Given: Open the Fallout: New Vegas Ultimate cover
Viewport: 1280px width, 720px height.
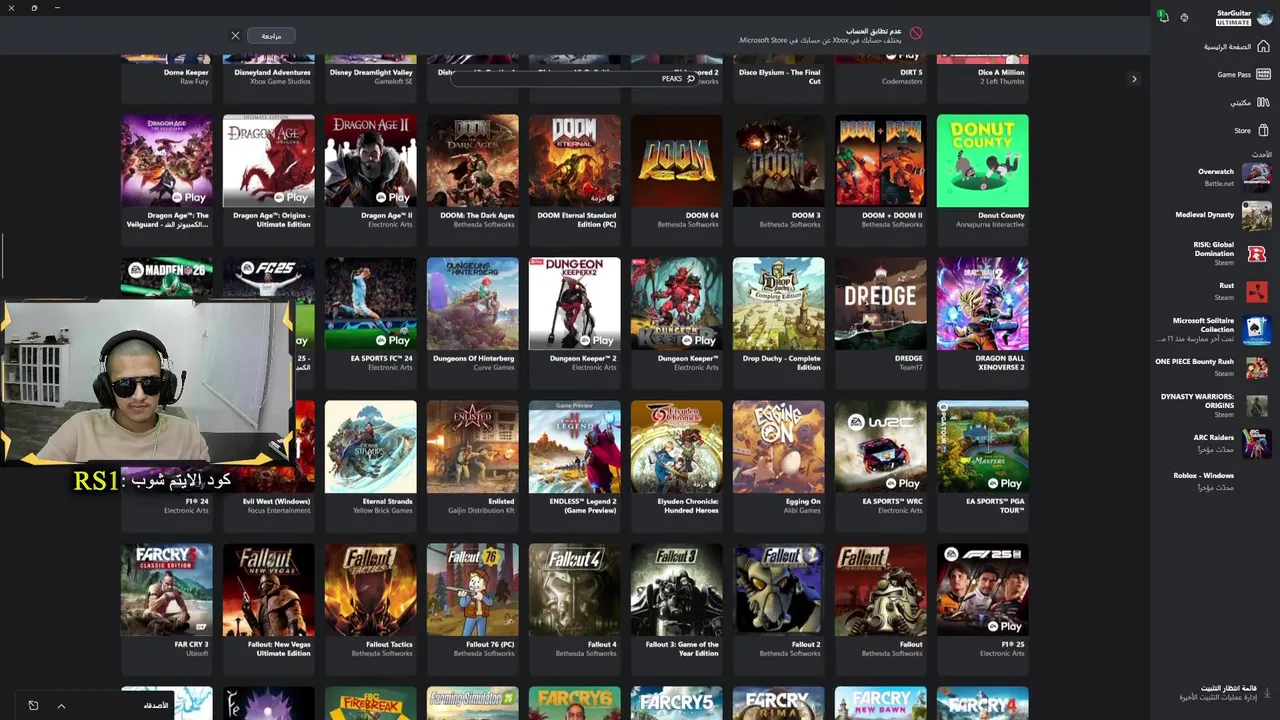Looking at the screenshot, I should coord(269,590).
